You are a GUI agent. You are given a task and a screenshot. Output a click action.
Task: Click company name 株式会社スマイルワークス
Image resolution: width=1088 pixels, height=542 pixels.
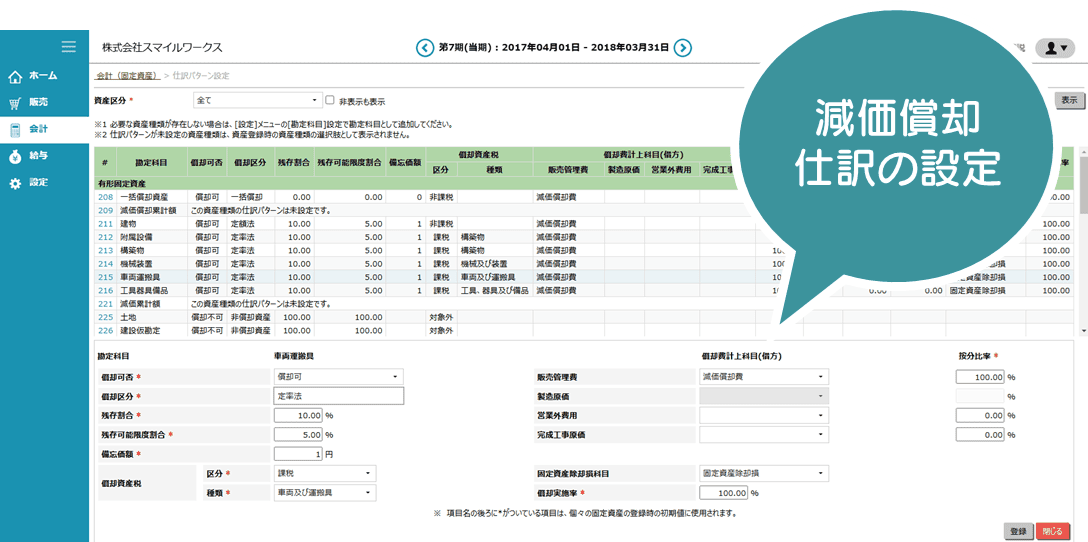(x=162, y=48)
